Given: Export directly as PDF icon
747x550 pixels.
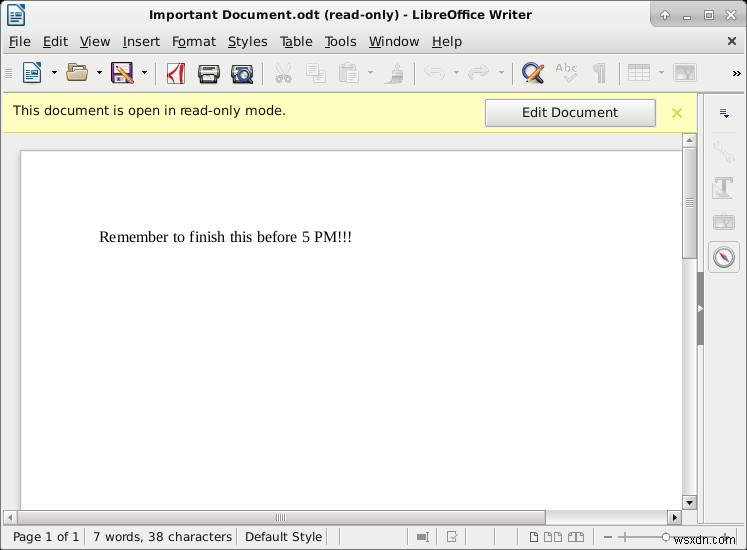Looking at the screenshot, I should pyautogui.click(x=176, y=73).
